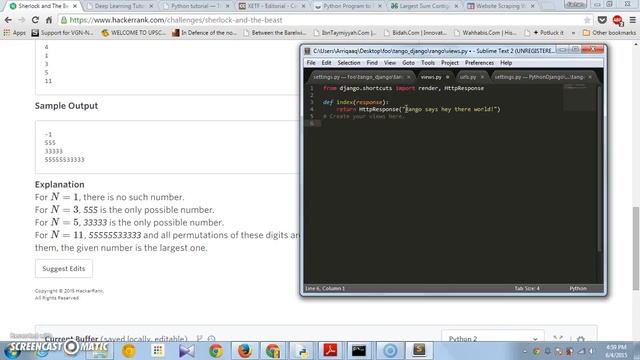640x360 pixels.
Task: Open the IbnTaymiyyah.Com bookmark
Action: 345,33
